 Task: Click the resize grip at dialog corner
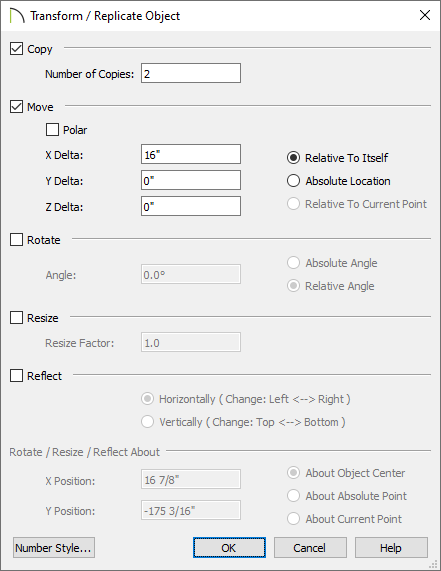pos(433,564)
